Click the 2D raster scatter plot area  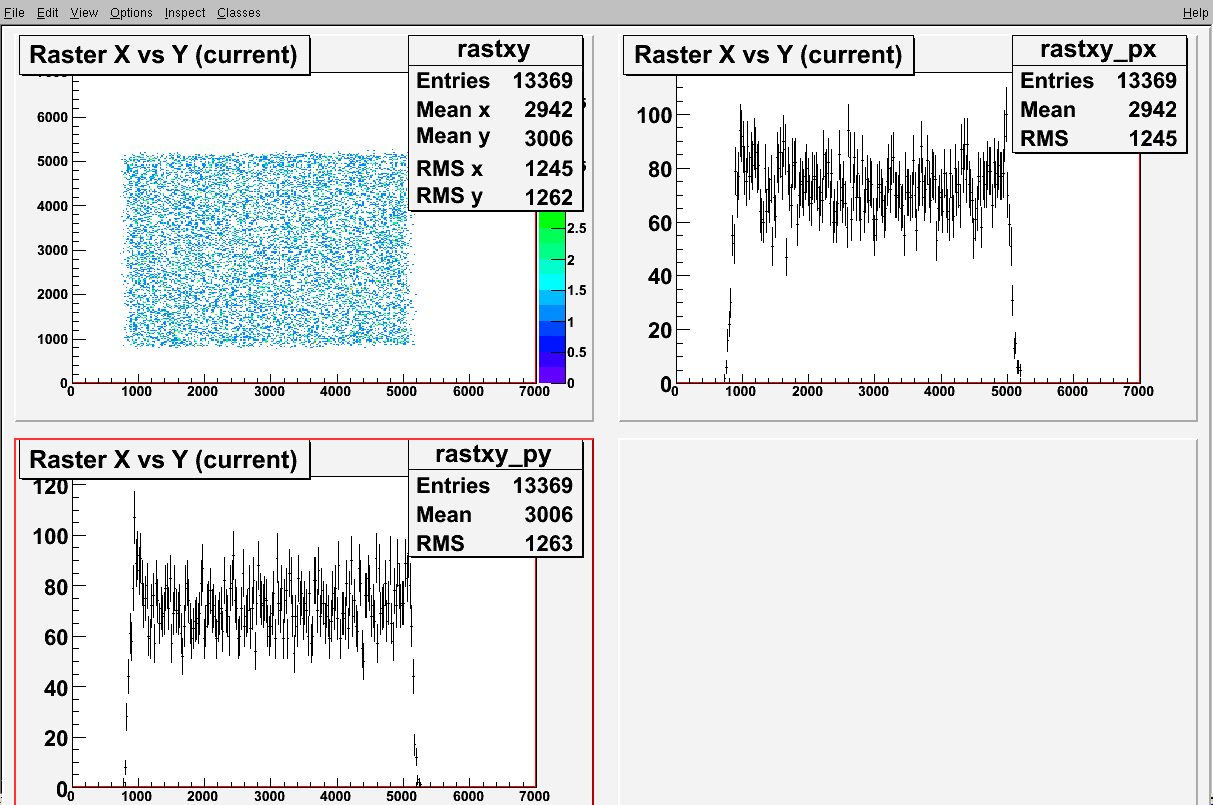pos(268,250)
